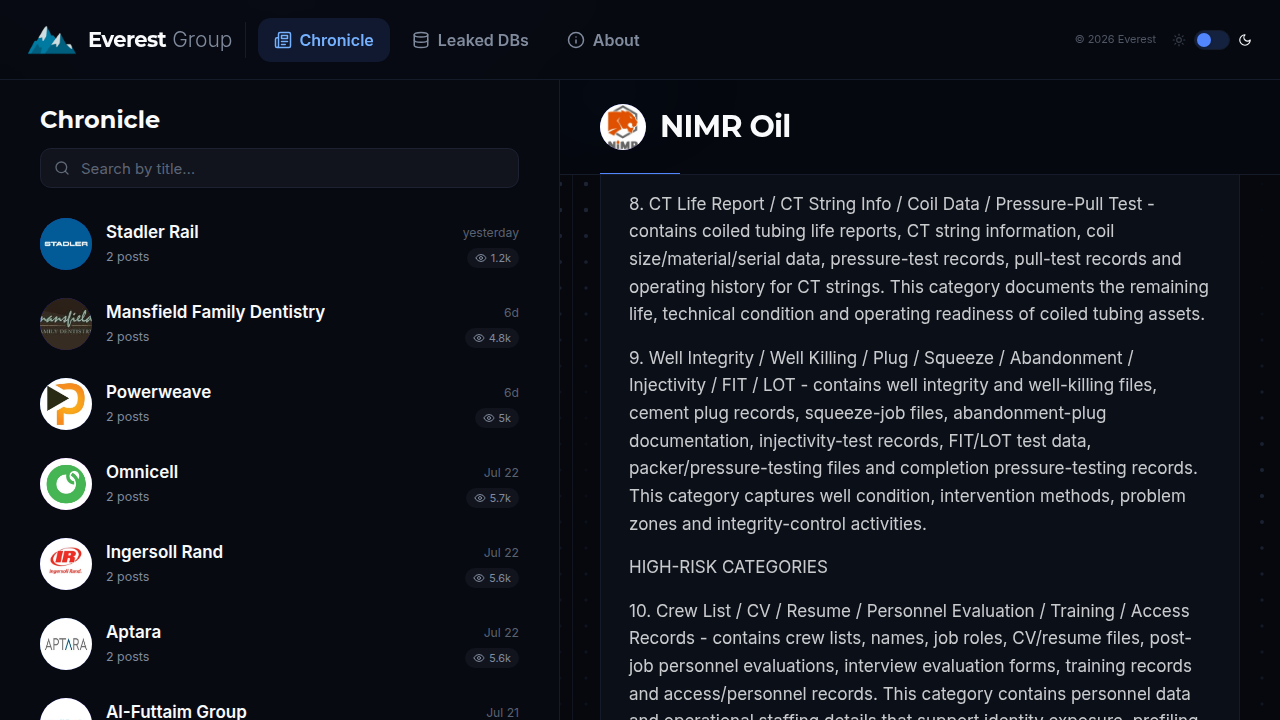Open the Aptara entry title

click(x=133, y=632)
